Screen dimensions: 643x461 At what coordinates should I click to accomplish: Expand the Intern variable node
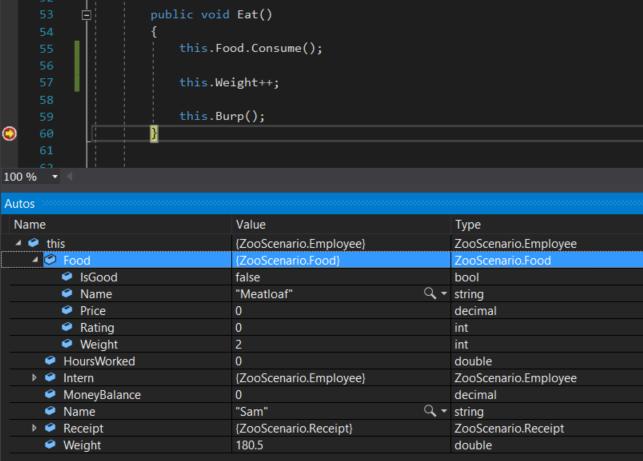(34, 378)
